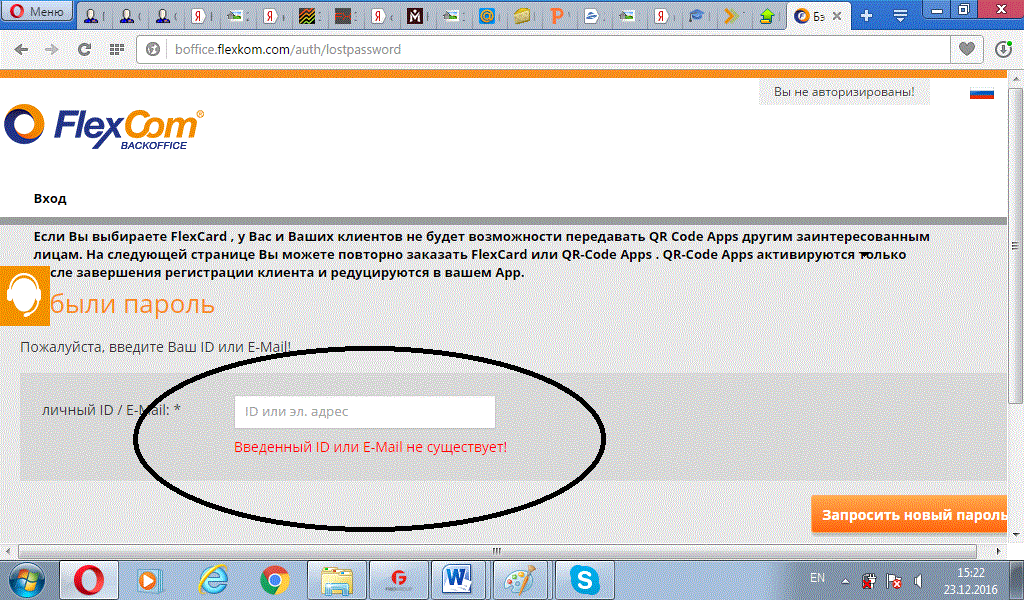1024x600 pixels.
Task: Switch to the orange chevron tab
Action: click(731, 16)
